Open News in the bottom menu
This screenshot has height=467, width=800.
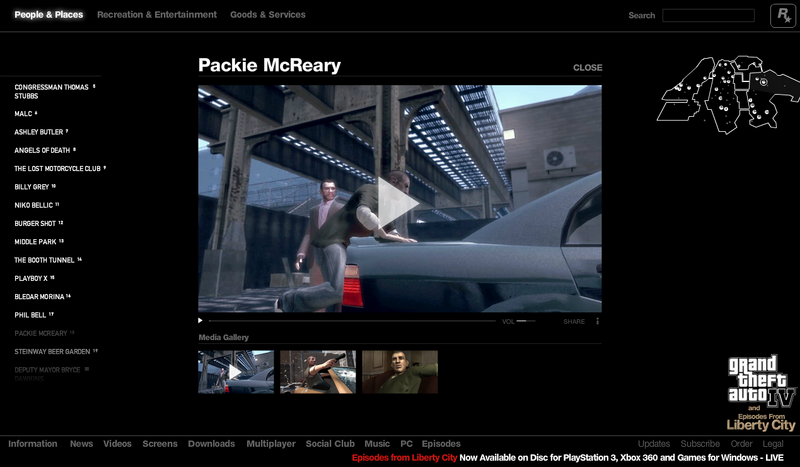82,444
